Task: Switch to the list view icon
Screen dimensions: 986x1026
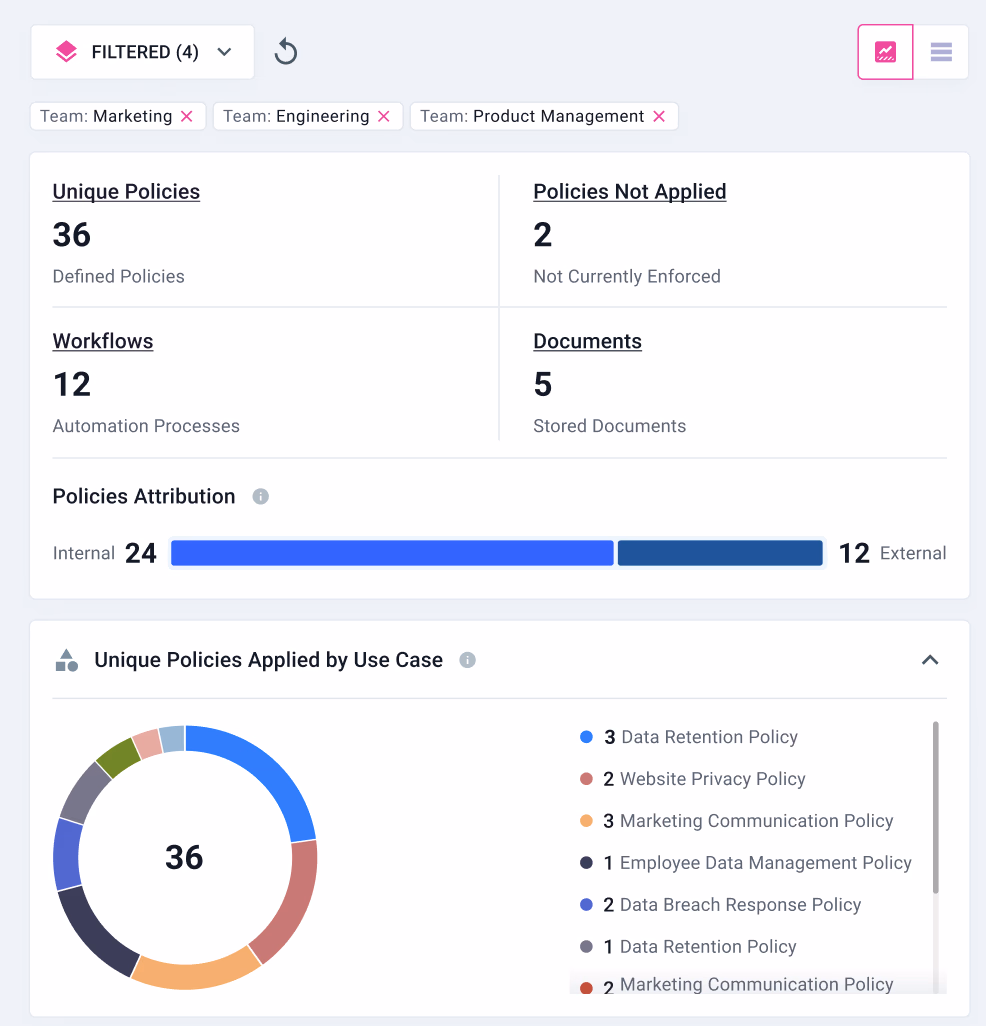Action: 940,51
